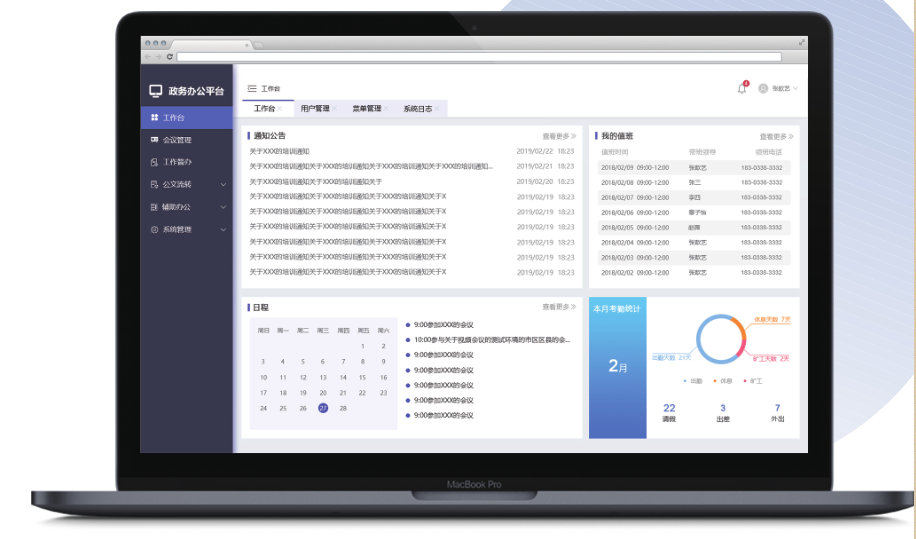Click the 2018/02/07 duty row with 李四
Screen dimensions: 916x539
point(694,197)
